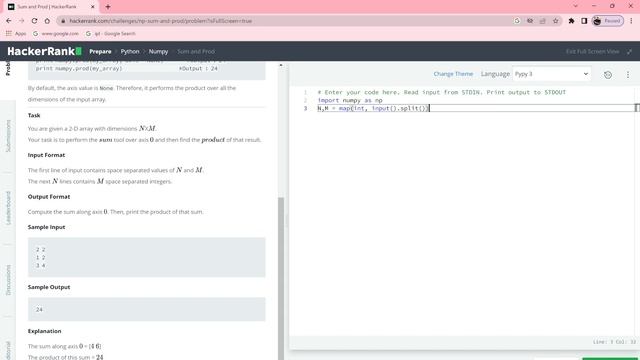Open the Leaderboard side tab
Screen dimensions: 640x360
8,208
